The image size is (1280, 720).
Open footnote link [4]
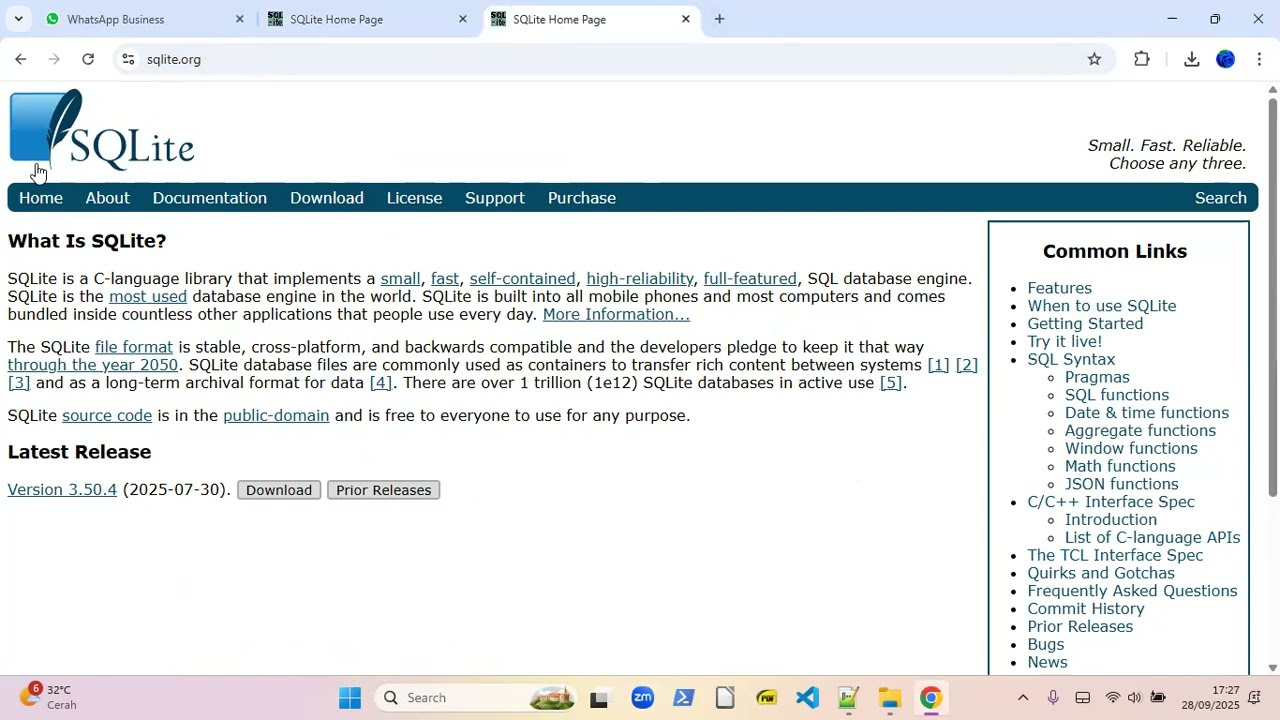(x=380, y=383)
